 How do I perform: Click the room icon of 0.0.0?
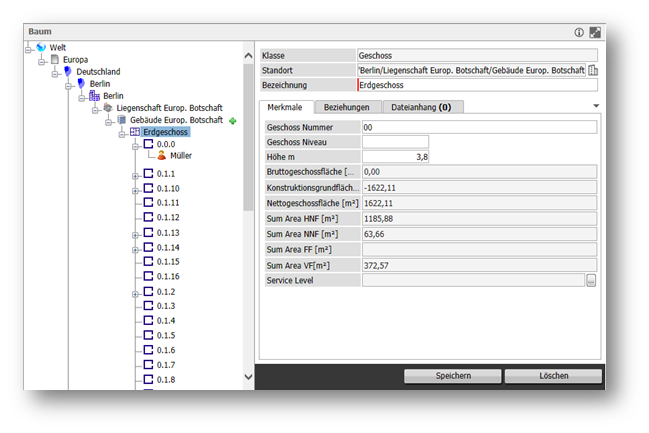point(148,144)
